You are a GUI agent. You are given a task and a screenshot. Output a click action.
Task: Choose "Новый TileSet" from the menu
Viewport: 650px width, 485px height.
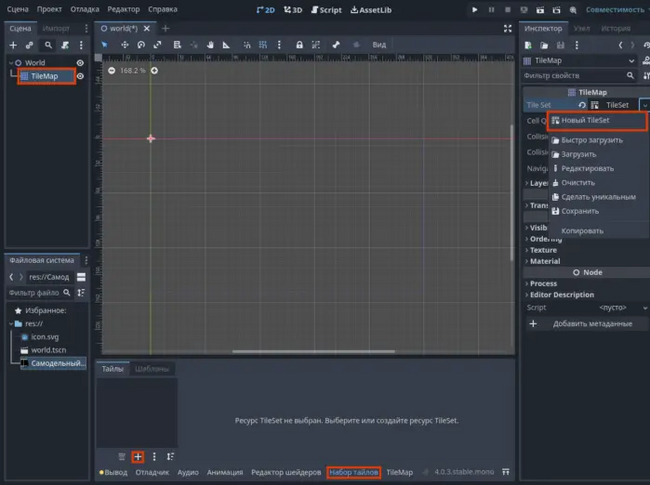pyautogui.click(x=585, y=120)
